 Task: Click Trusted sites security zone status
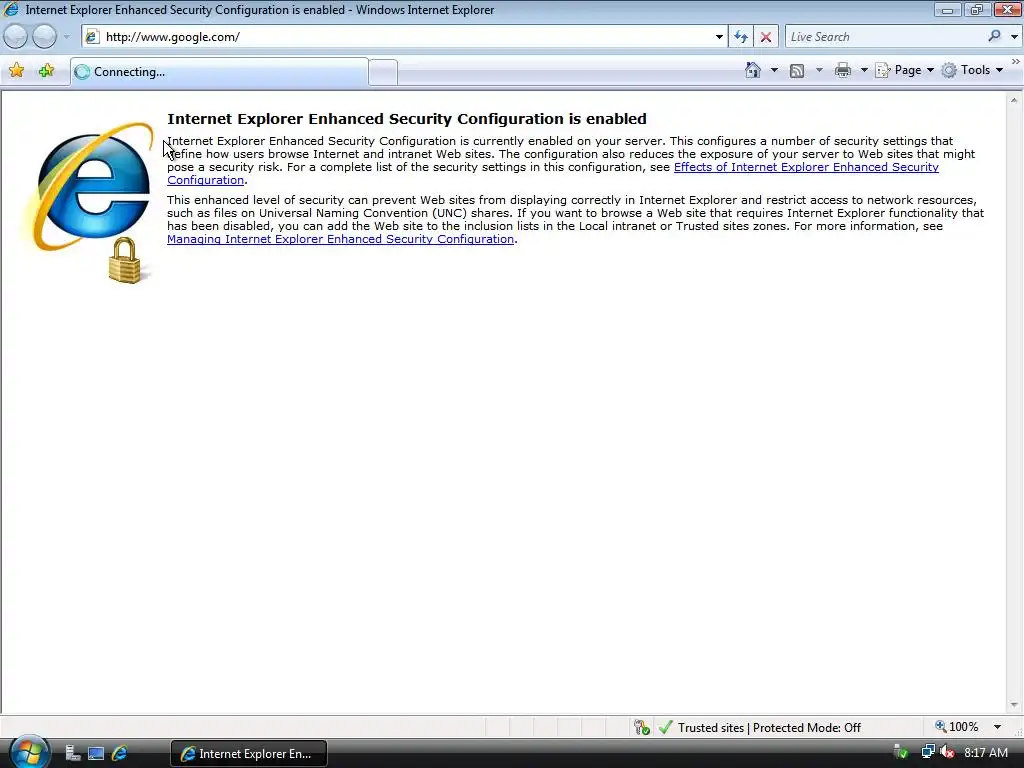760,728
